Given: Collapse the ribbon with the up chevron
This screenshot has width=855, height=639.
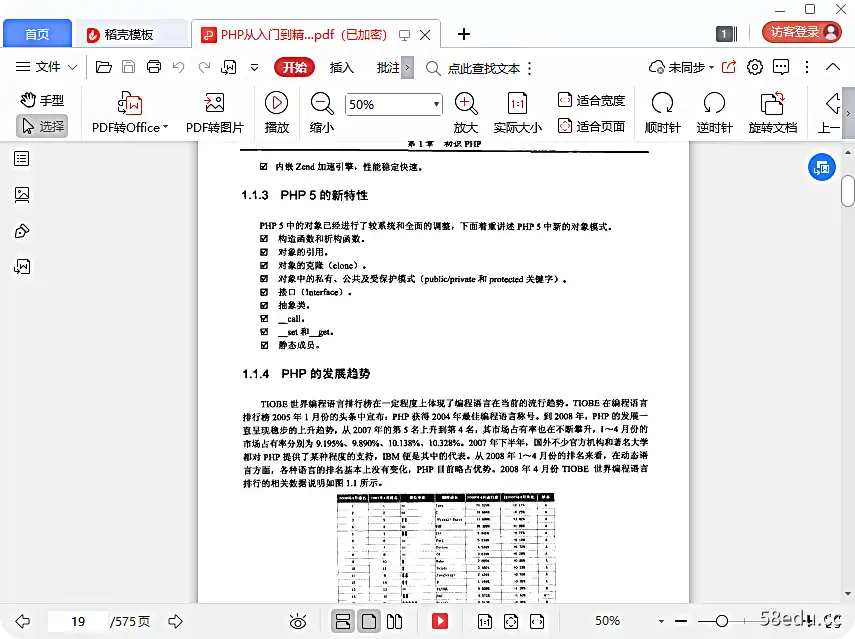Looking at the screenshot, I should pyautogui.click(x=833, y=67).
